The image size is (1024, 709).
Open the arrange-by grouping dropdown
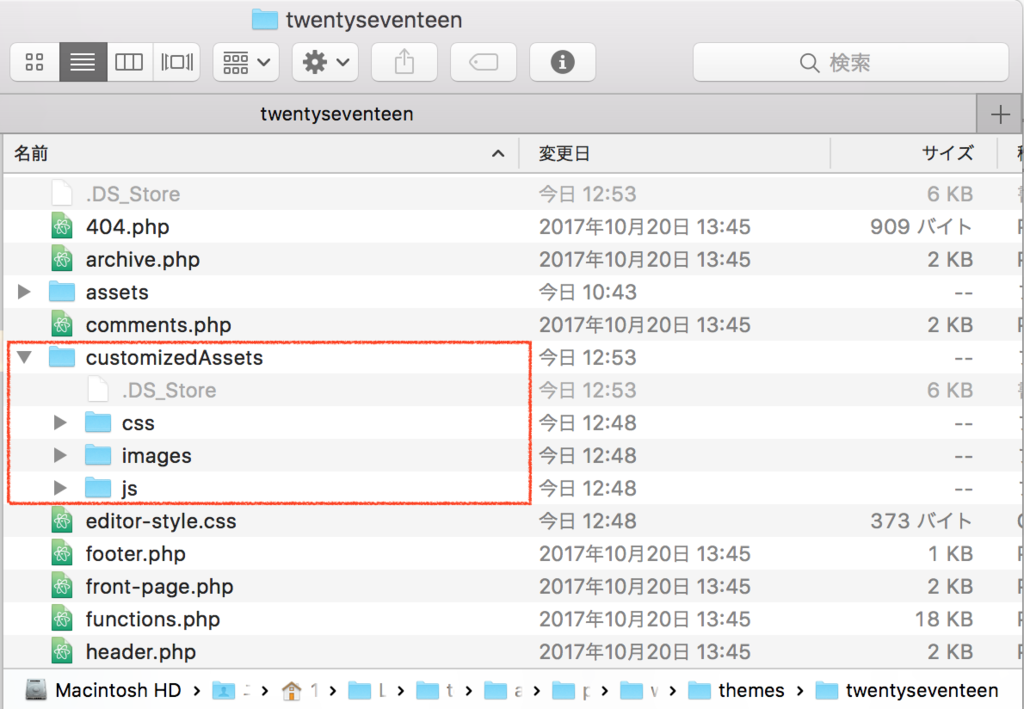[246, 63]
